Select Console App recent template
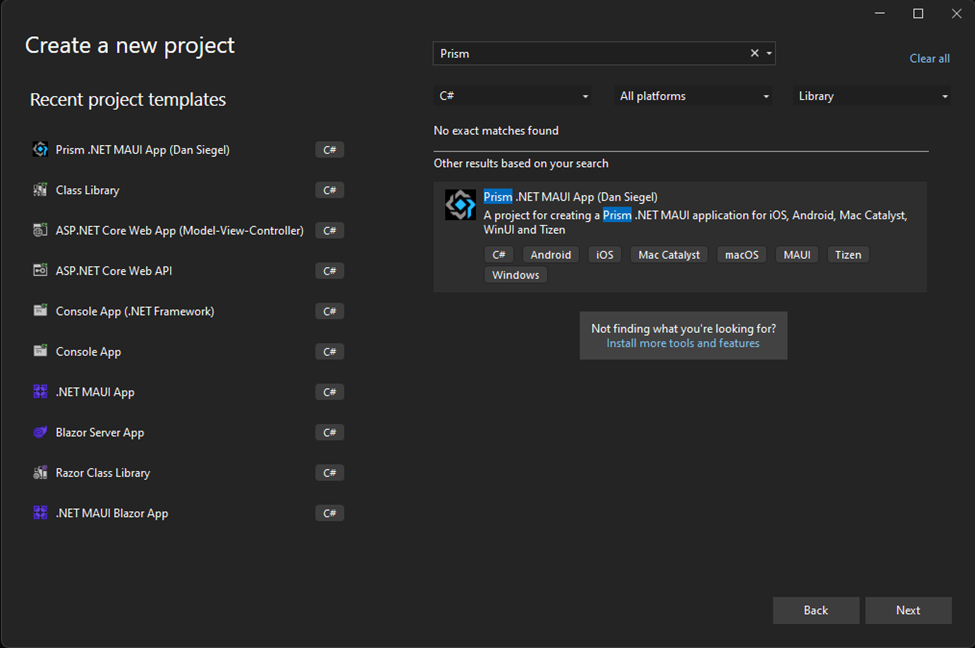This screenshot has height=648, width=975. pos(188,351)
